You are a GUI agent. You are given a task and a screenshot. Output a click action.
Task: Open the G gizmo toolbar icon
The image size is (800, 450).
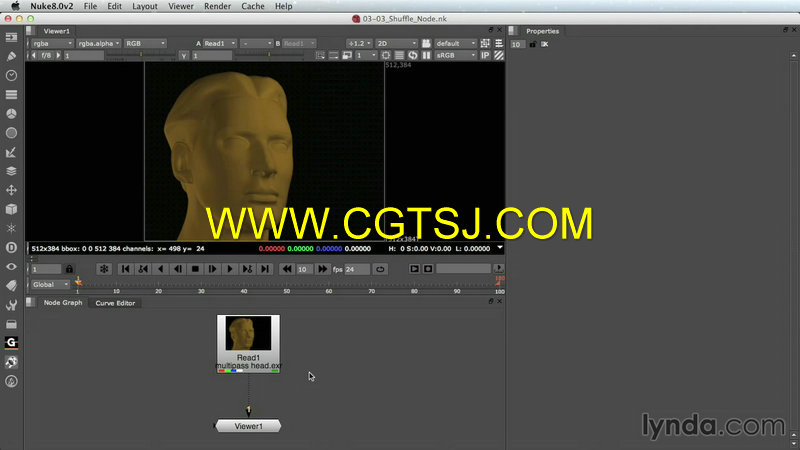(x=11, y=343)
